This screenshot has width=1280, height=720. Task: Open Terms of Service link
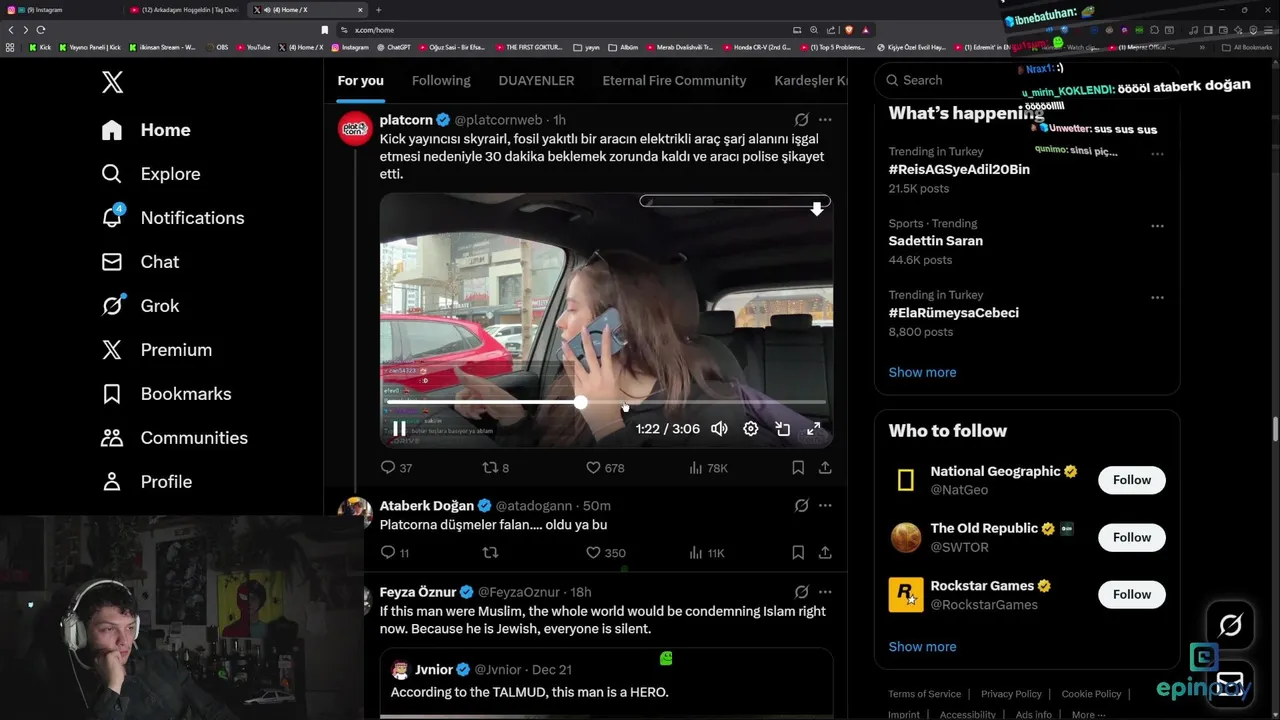click(x=924, y=694)
